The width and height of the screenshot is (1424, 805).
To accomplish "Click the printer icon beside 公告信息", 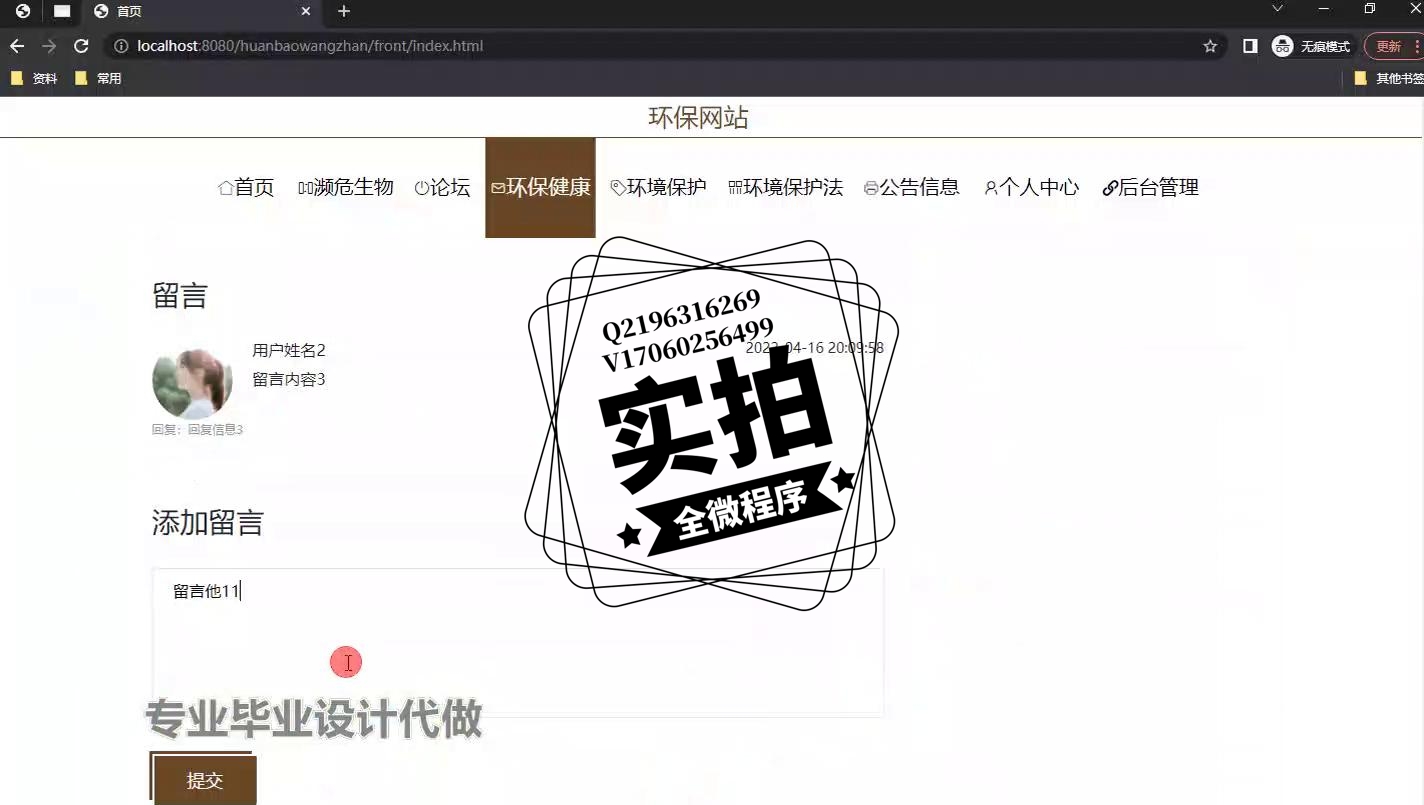I will point(871,188).
